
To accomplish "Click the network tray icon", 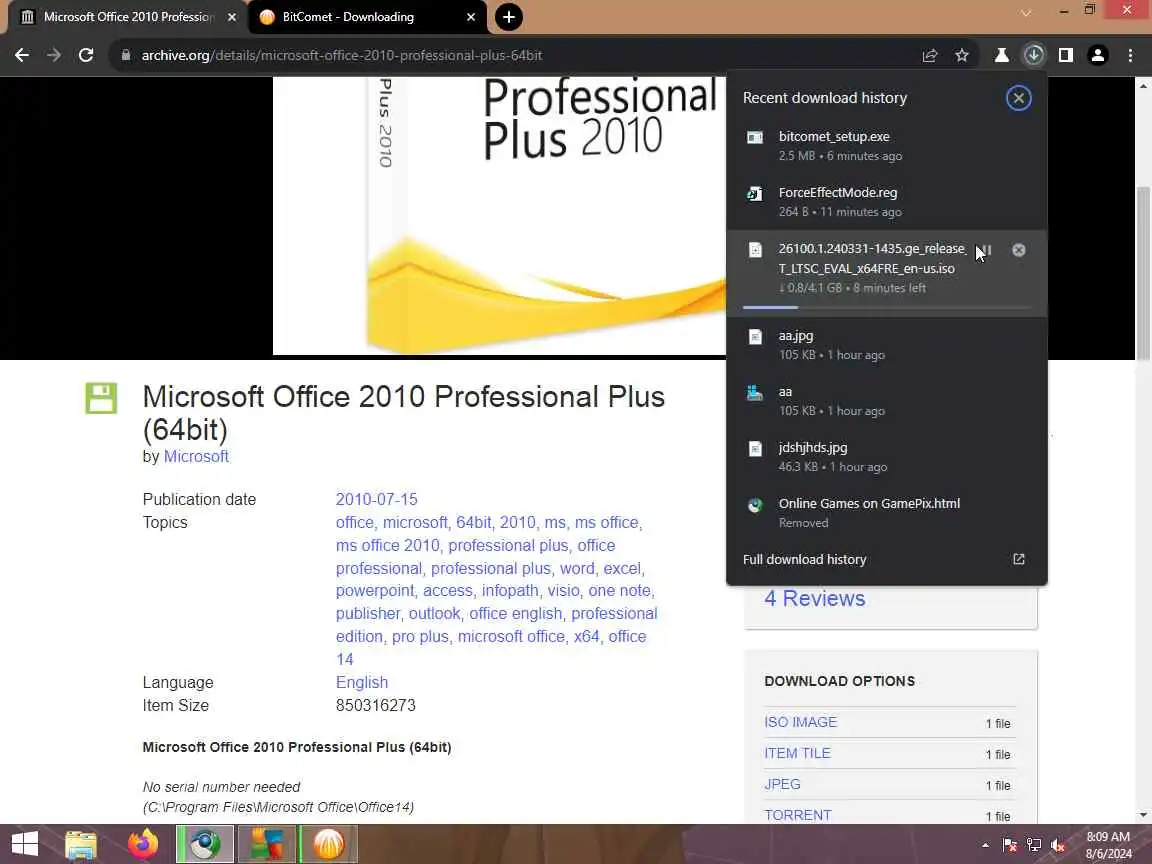I will click(1034, 846).
